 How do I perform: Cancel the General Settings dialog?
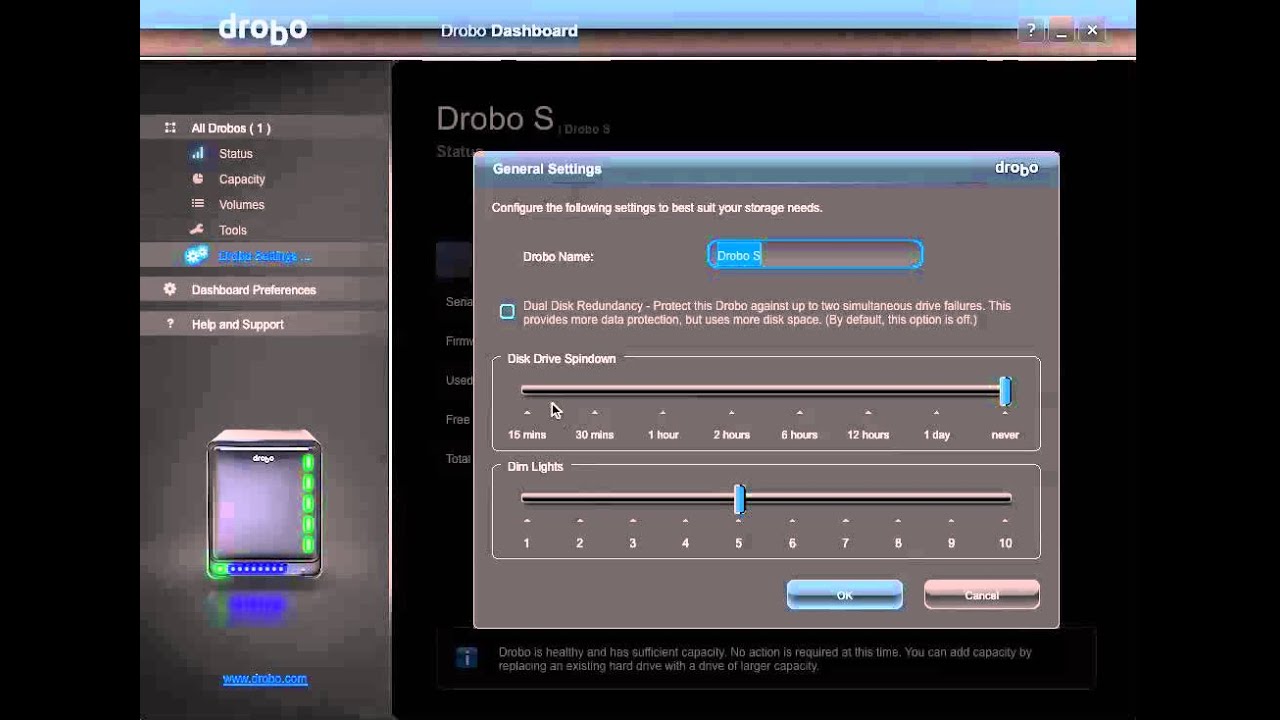click(x=982, y=595)
